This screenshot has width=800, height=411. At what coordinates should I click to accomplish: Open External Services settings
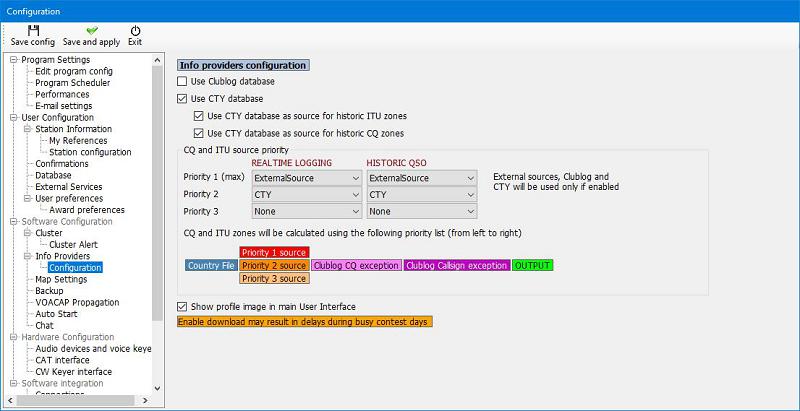point(69,187)
